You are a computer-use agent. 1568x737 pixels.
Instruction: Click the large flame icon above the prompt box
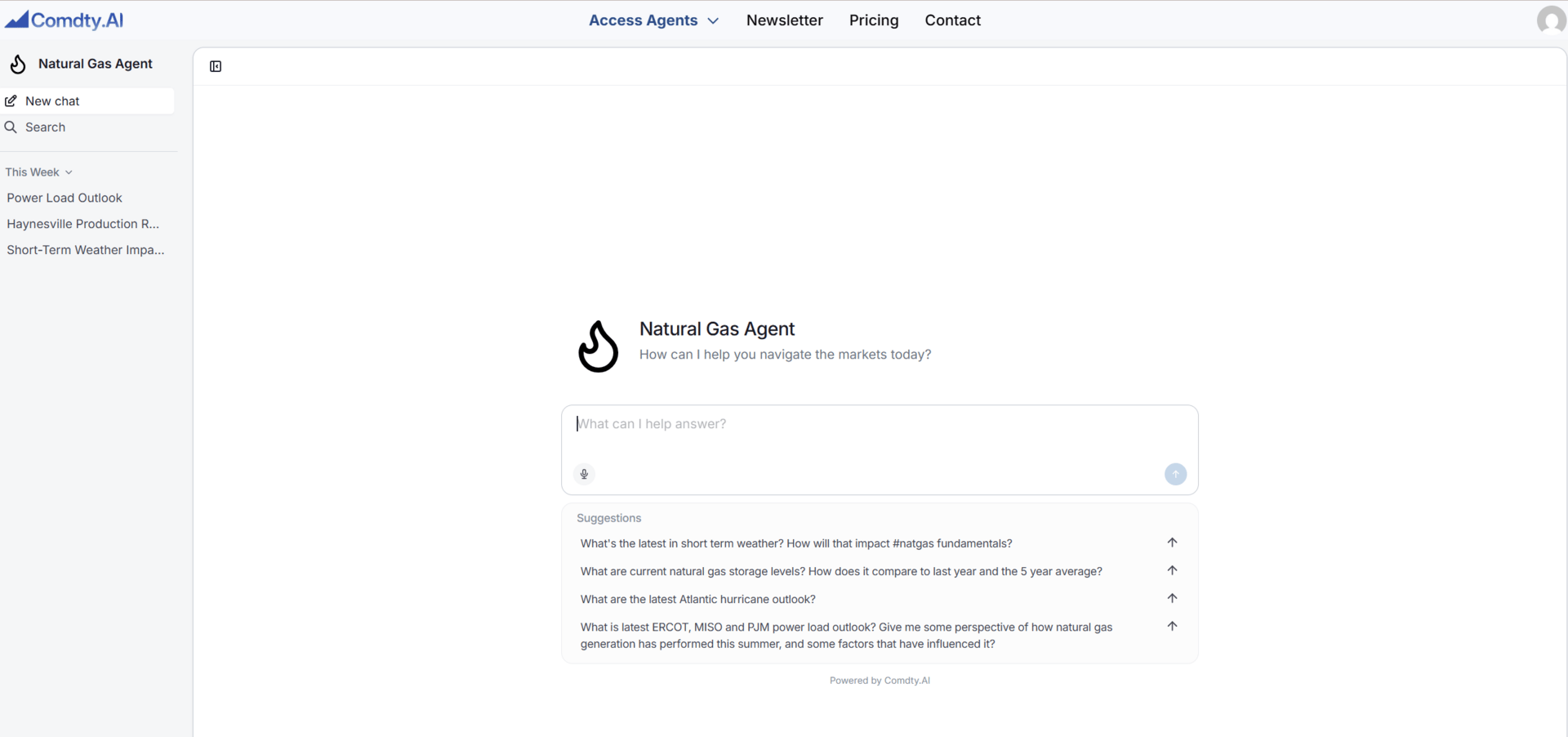599,346
